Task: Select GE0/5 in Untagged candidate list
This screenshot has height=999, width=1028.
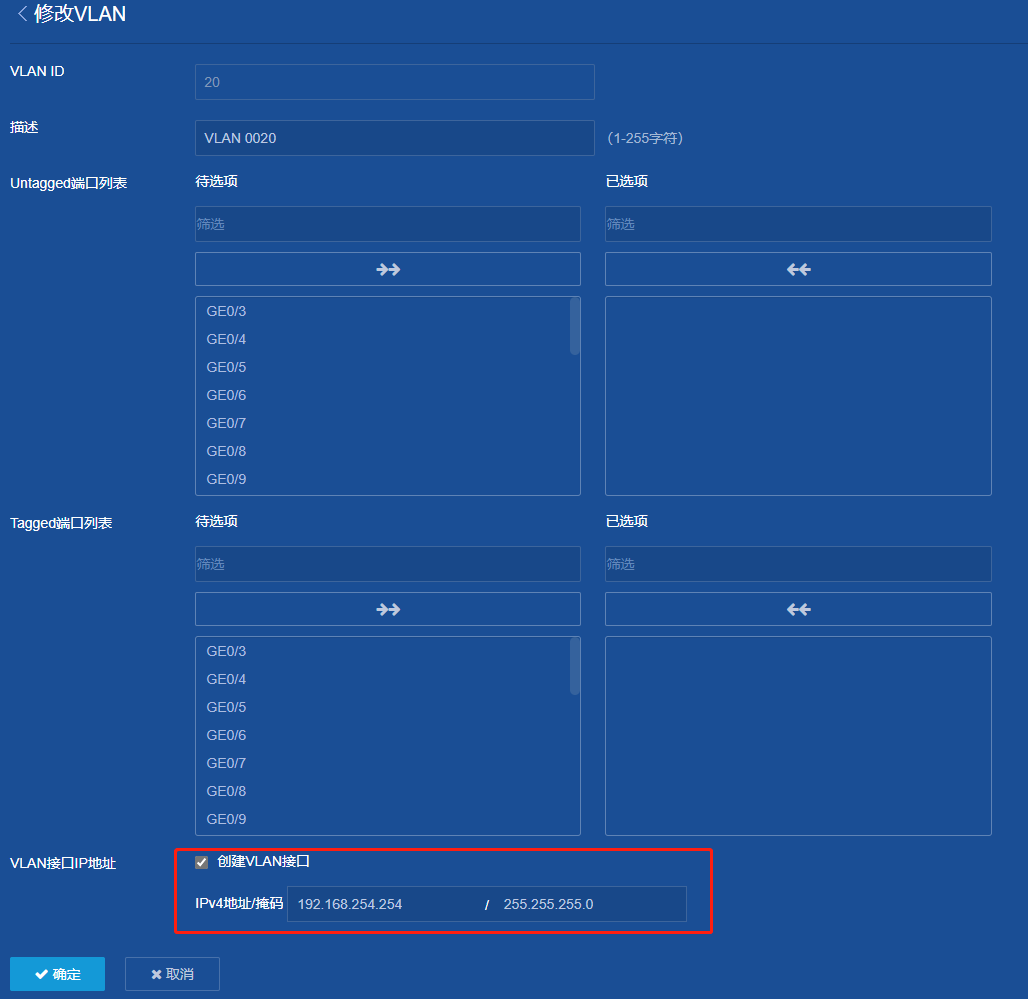Action: pos(226,367)
